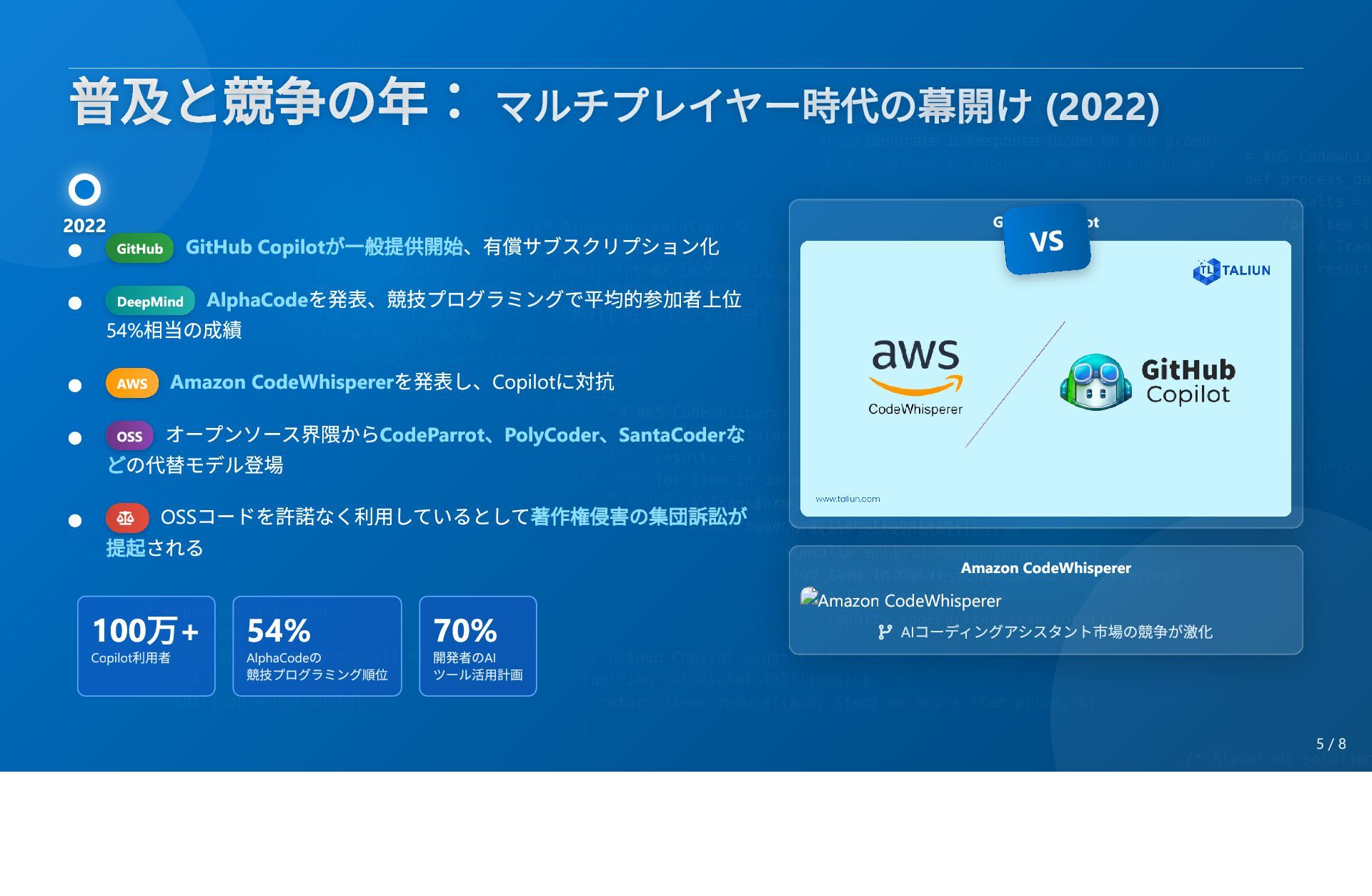Click the red scales-of-justice badge
This screenshot has height=896, width=1372.
point(126,518)
